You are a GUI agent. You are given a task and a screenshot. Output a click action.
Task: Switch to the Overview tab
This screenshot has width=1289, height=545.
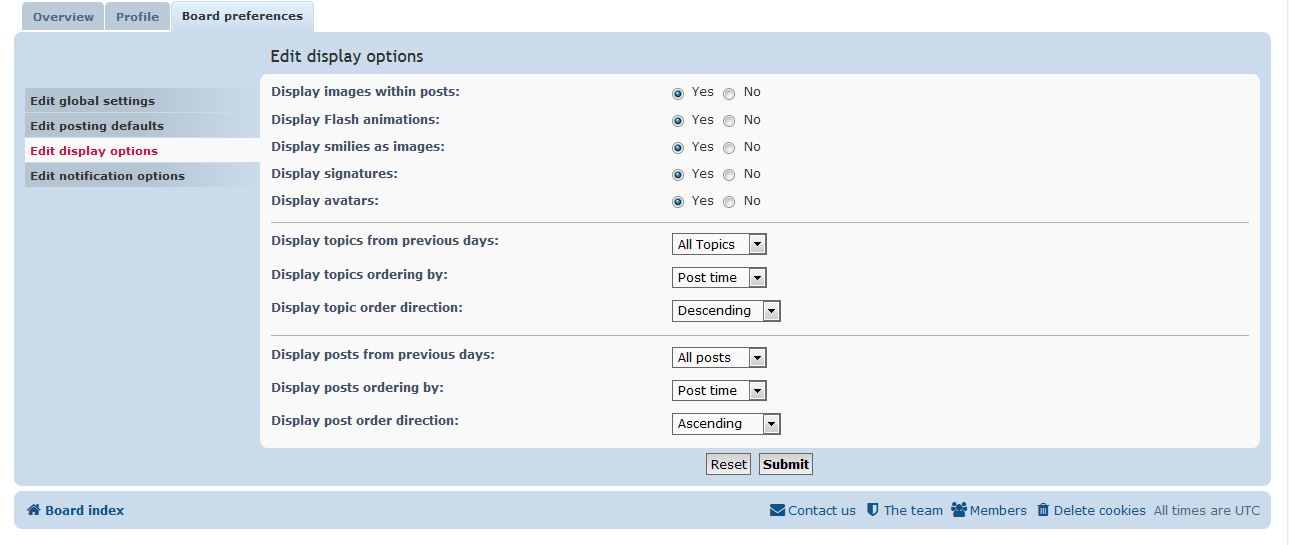point(63,17)
